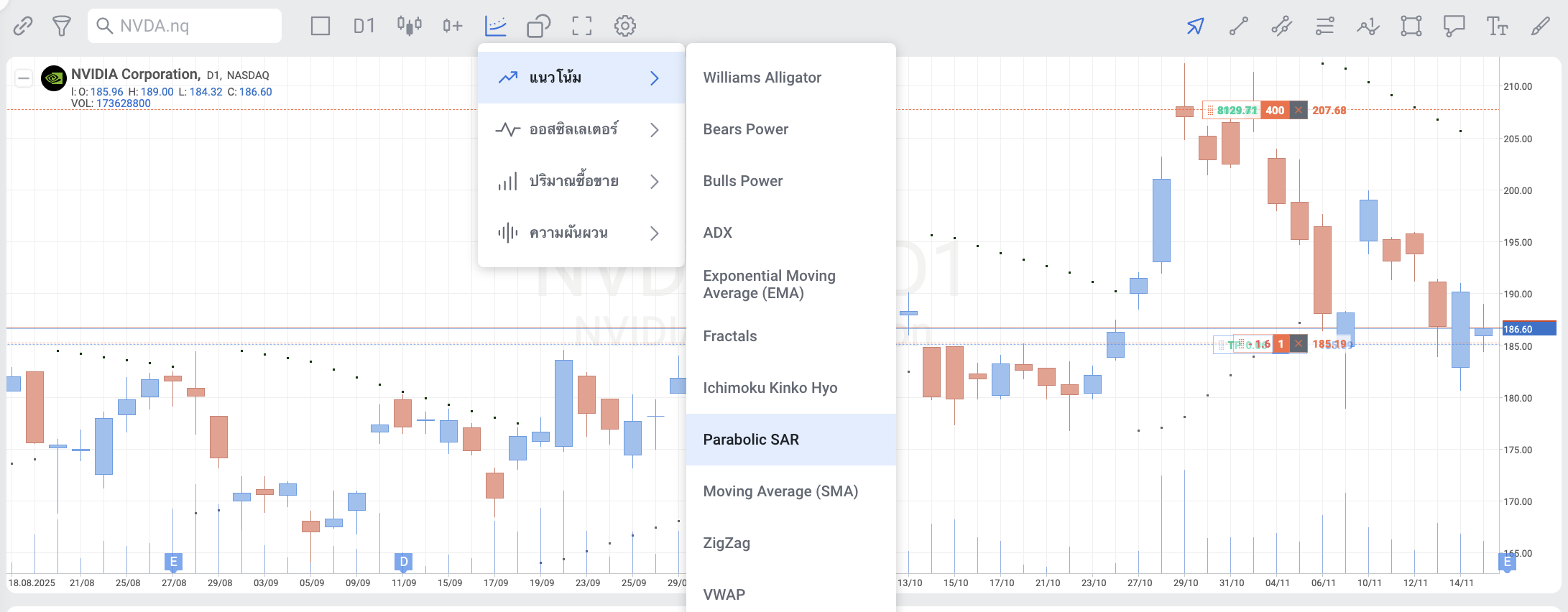Select Parabolic SAR indicator
Screen dimensions: 1568x612
[x=790, y=440]
